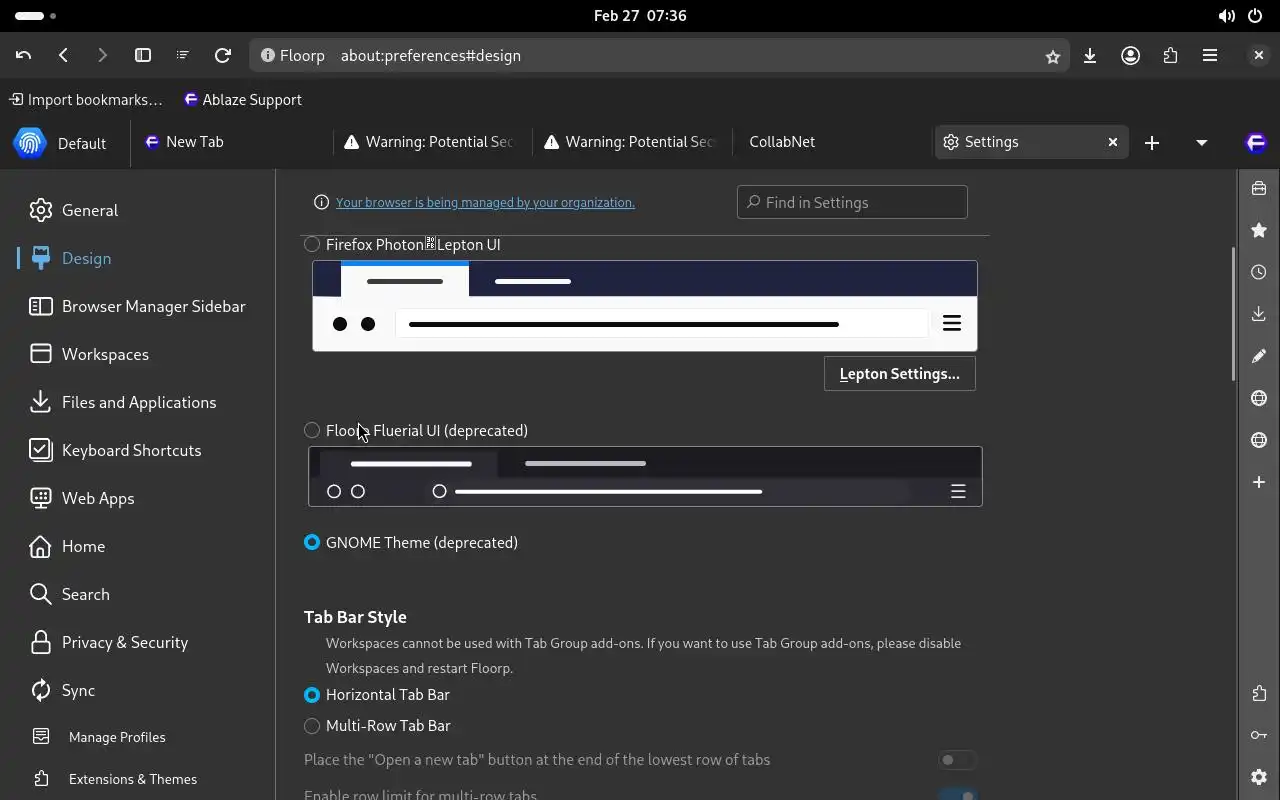Reload the current page
The height and width of the screenshot is (800, 1280).
[223, 56]
